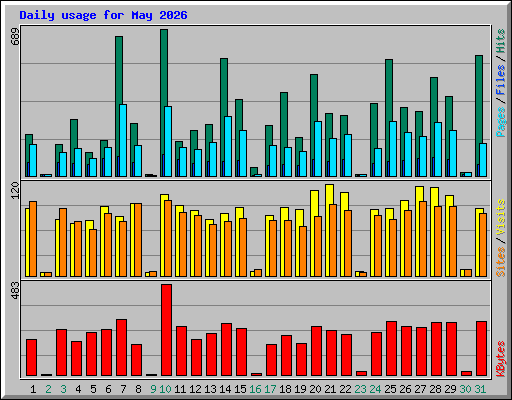Click day 30 on the x-axis

(x=465, y=389)
